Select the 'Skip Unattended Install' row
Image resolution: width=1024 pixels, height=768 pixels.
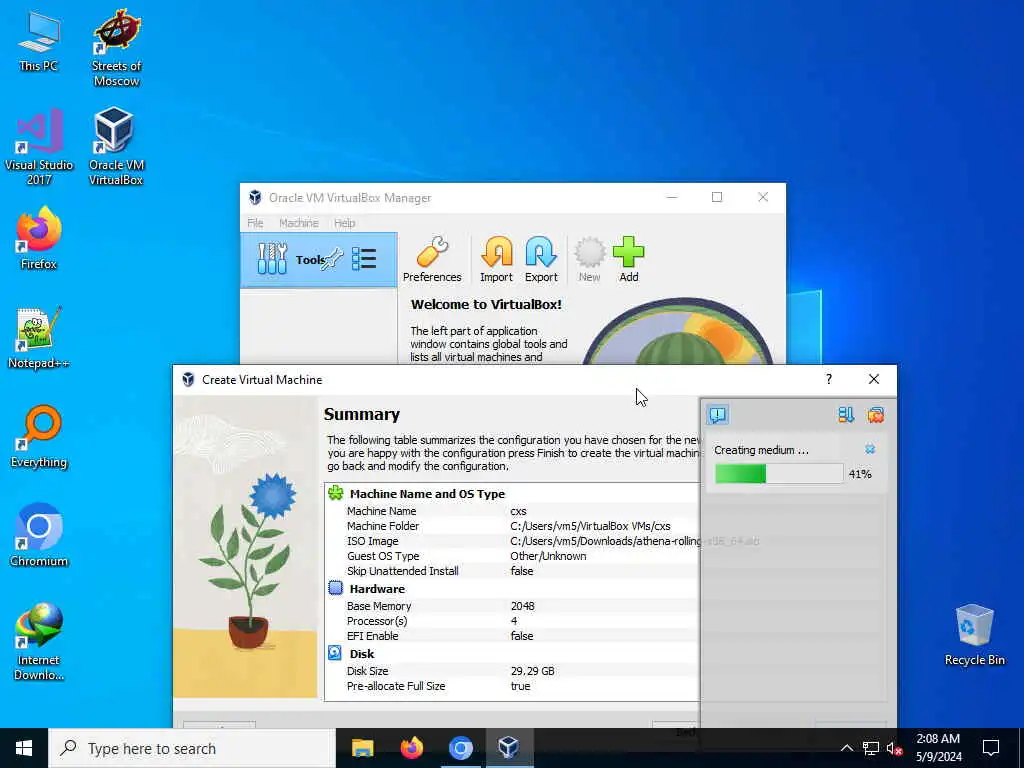pos(512,571)
